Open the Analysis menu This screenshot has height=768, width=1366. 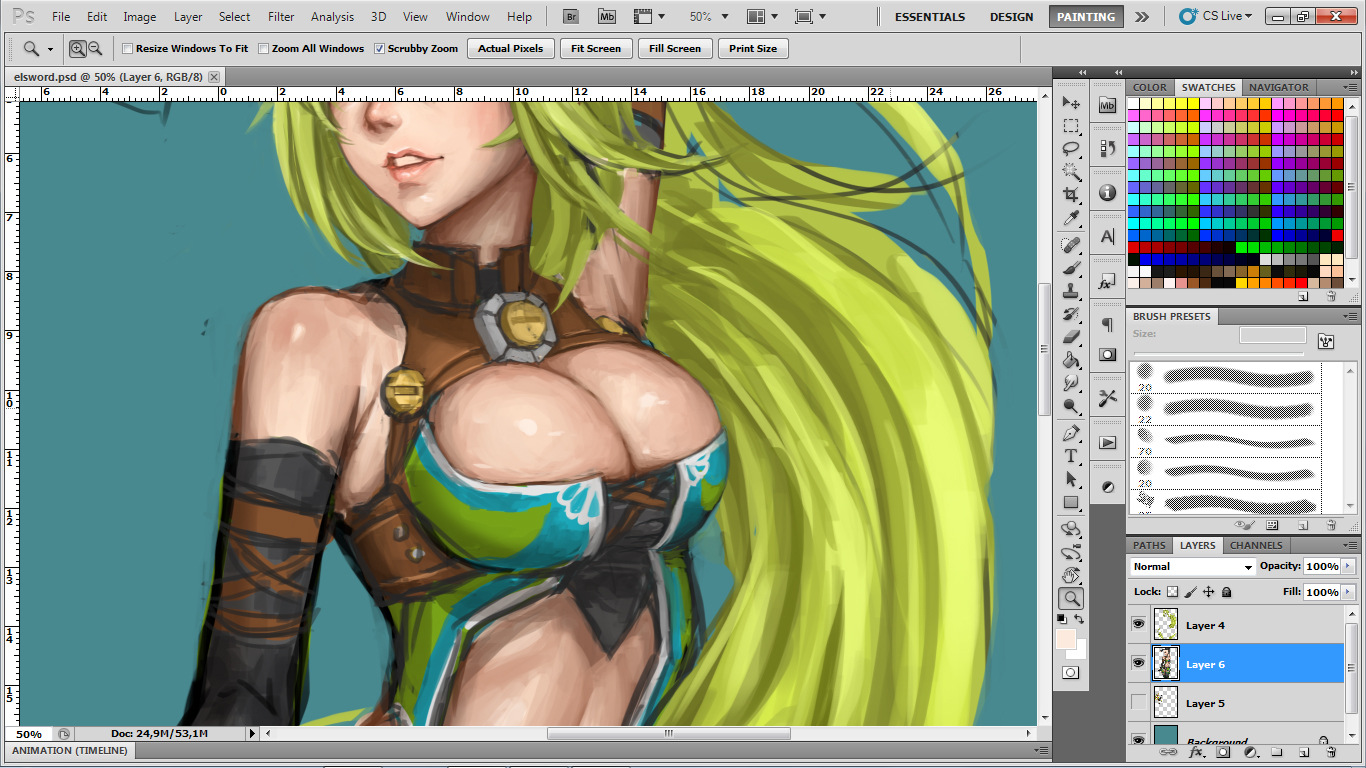pyautogui.click(x=332, y=16)
